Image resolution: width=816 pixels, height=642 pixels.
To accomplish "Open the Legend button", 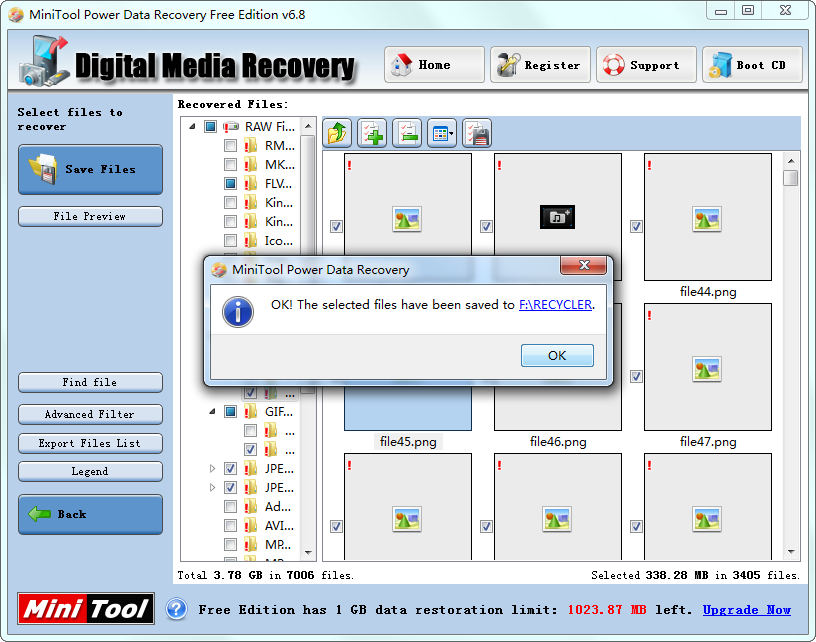I will 91,471.
